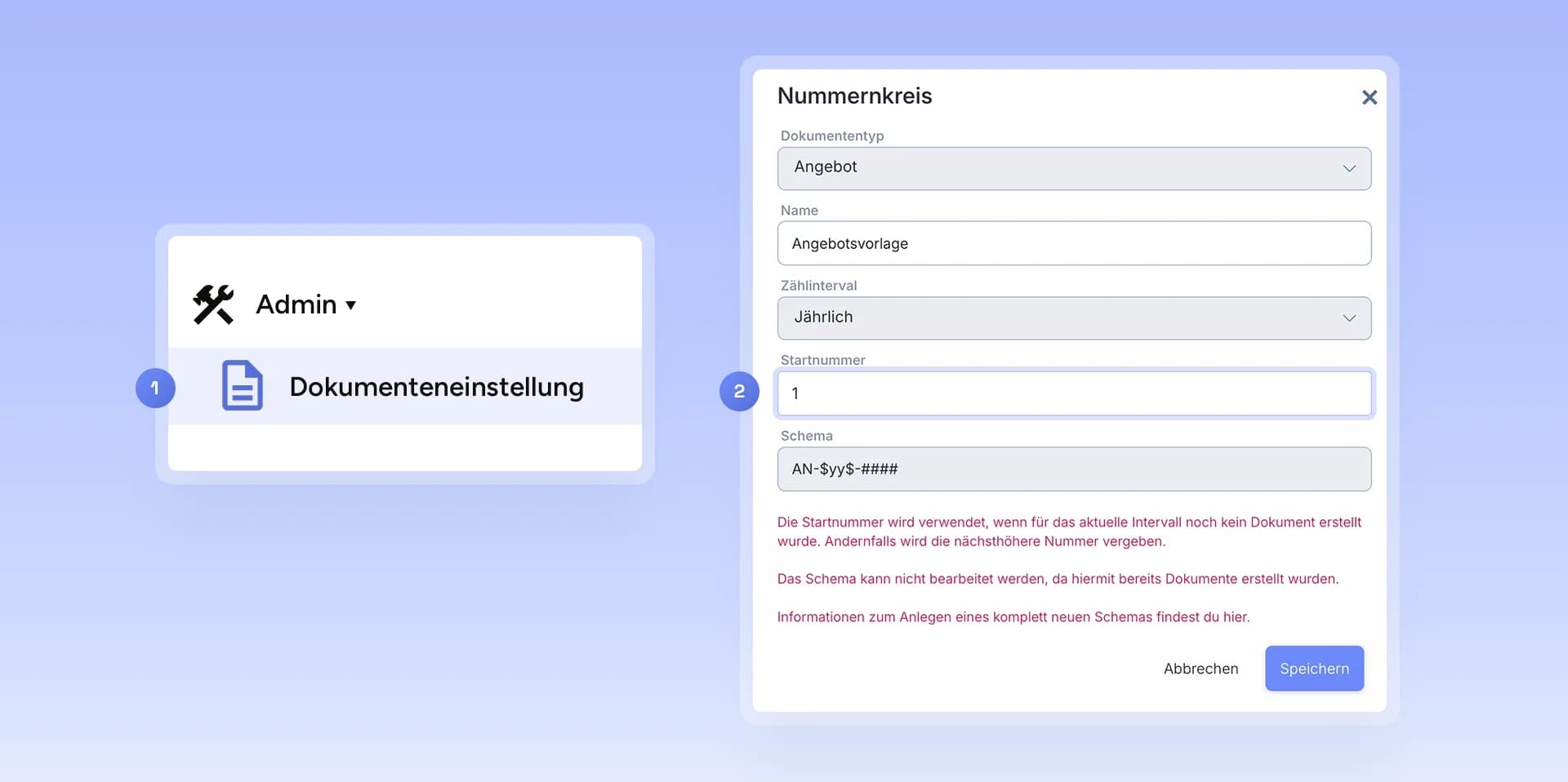Focus the Name field containing Angebotsvorlage
This screenshot has width=1568, height=782.
(x=1074, y=243)
